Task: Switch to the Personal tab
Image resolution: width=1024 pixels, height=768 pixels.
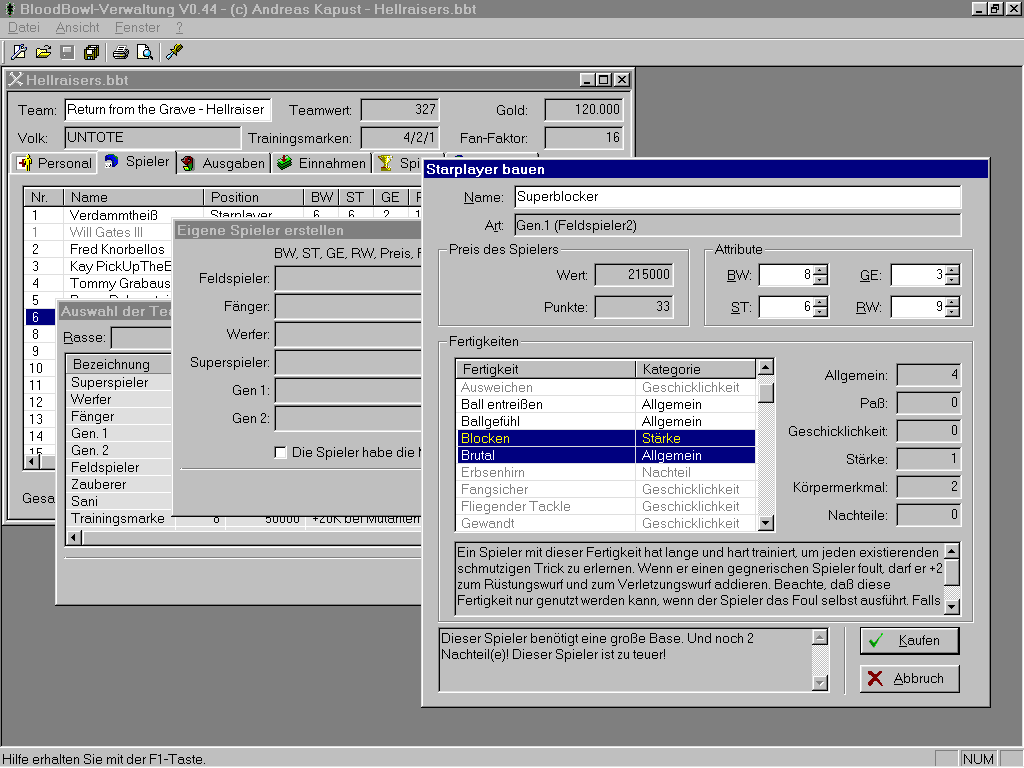Action: [55, 163]
